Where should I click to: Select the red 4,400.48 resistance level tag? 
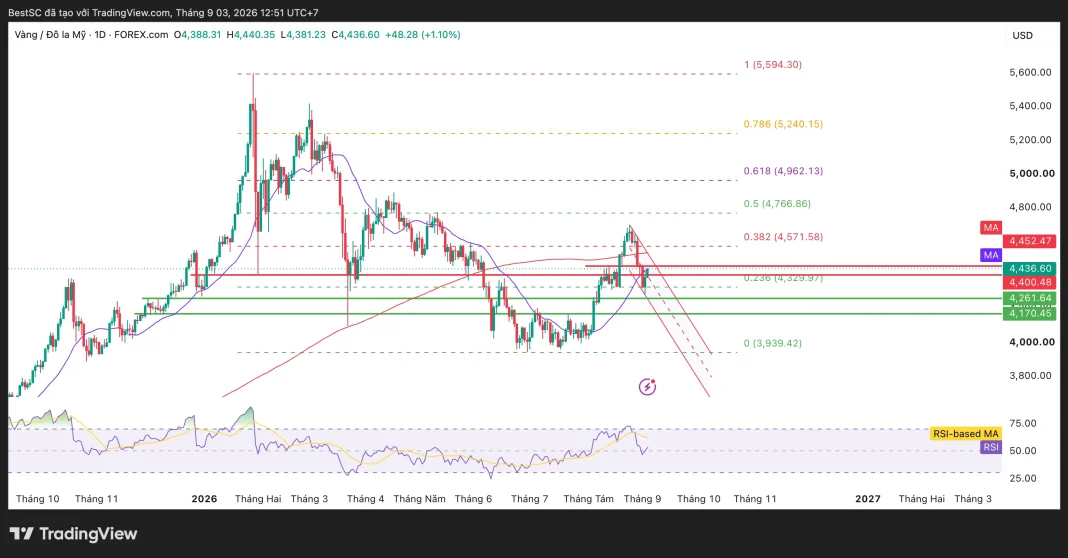click(1031, 282)
